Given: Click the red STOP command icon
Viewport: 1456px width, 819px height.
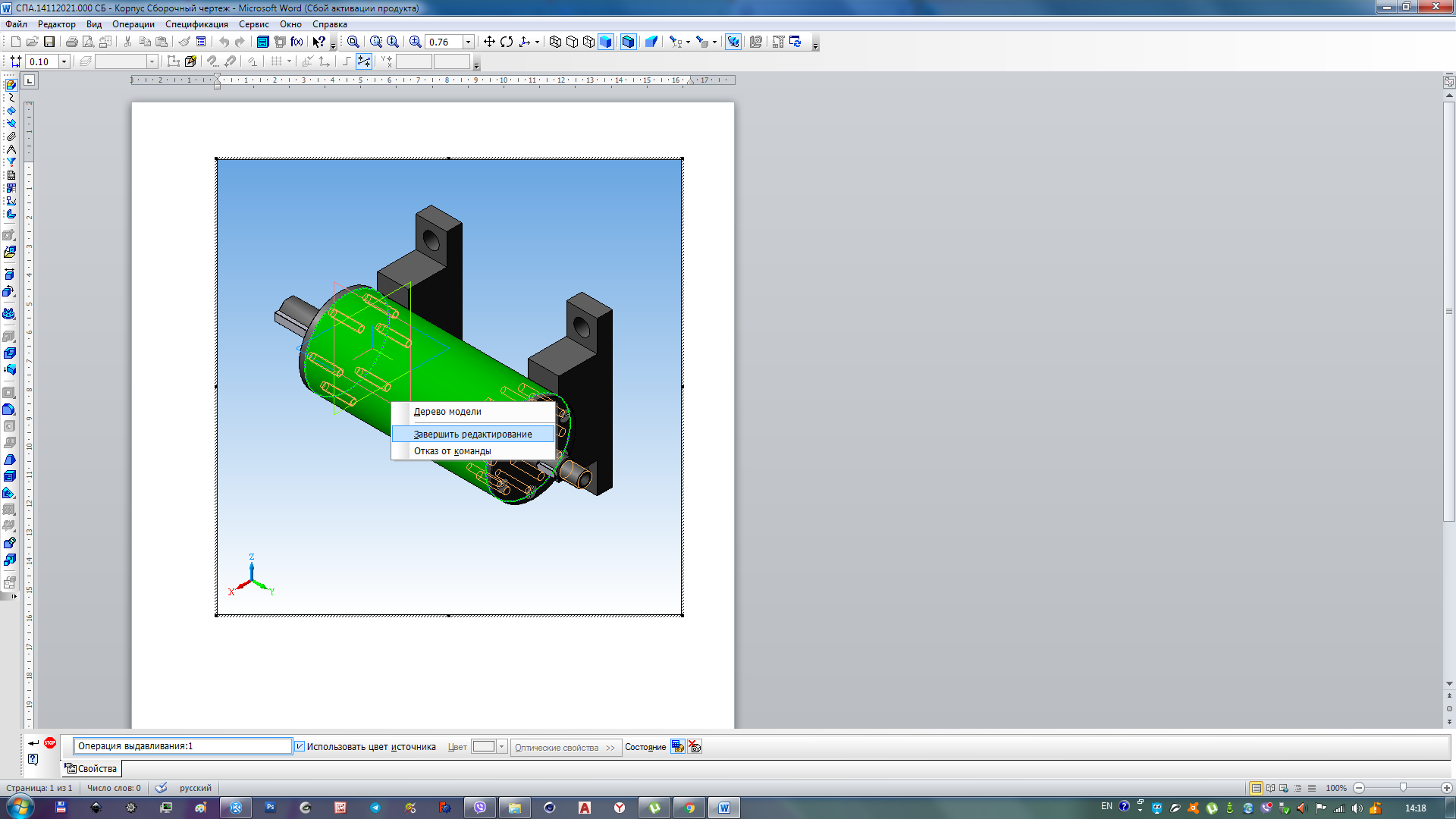Looking at the screenshot, I should 50,743.
